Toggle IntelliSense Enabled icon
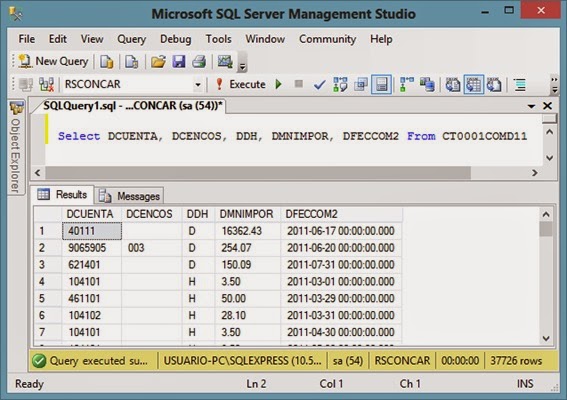Image resolution: width=567 pixels, height=400 pixels. [381, 85]
